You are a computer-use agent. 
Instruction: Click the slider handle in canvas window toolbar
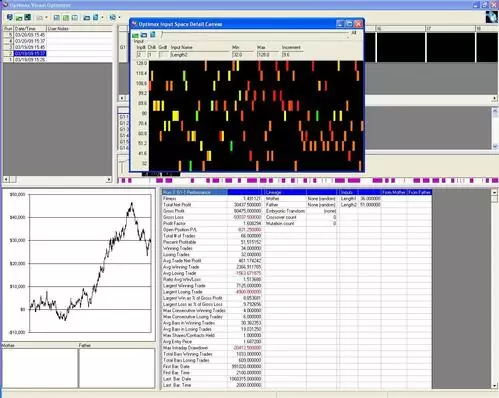[x=162, y=35]
